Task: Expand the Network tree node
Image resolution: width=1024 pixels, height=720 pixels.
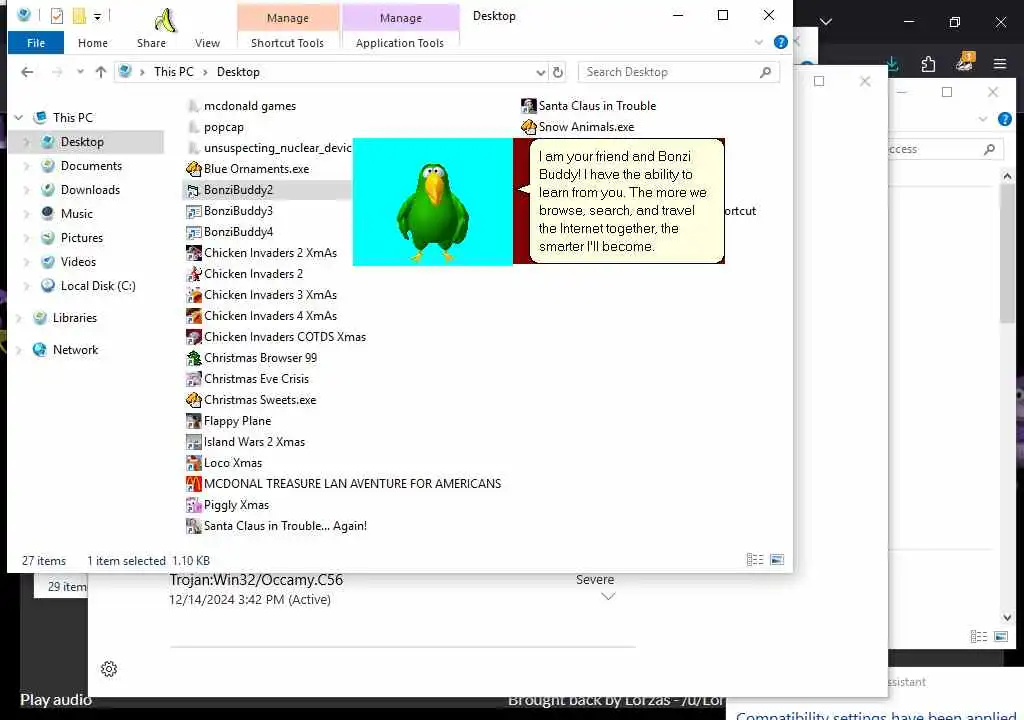Action: pyautogui.click(x=18, y=350)
